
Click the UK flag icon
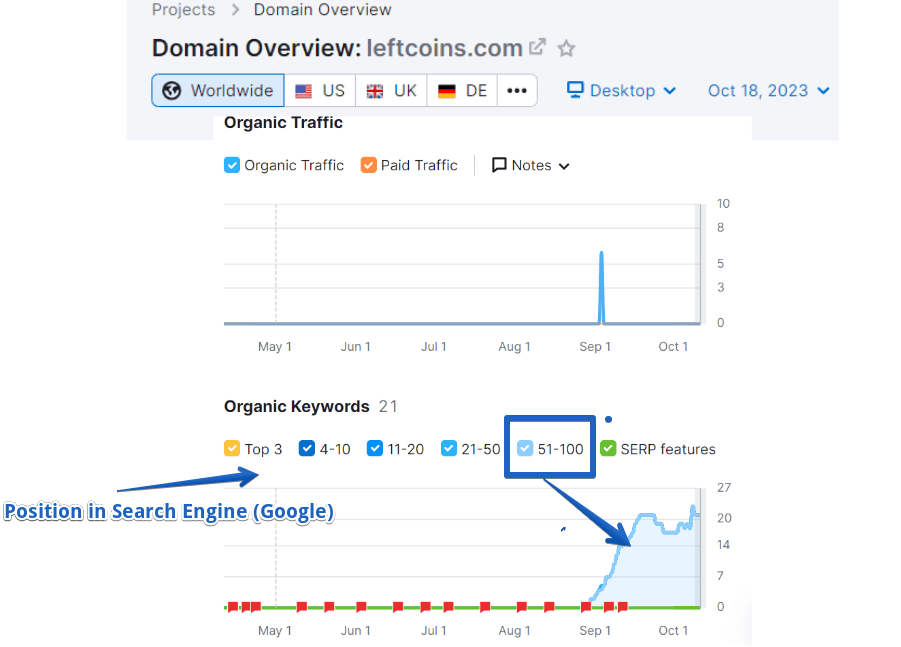pos(375,91)
